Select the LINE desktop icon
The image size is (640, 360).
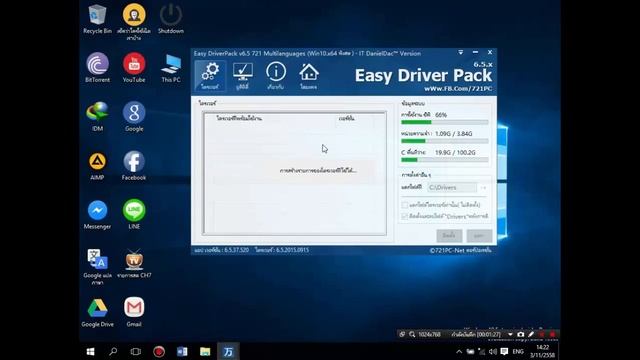coord(134,215)
